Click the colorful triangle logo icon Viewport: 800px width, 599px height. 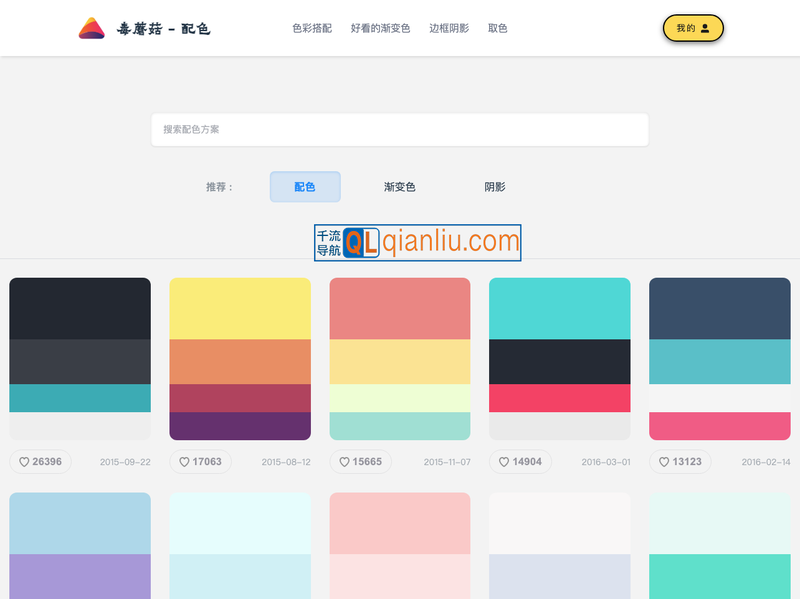tap(91, 28)
